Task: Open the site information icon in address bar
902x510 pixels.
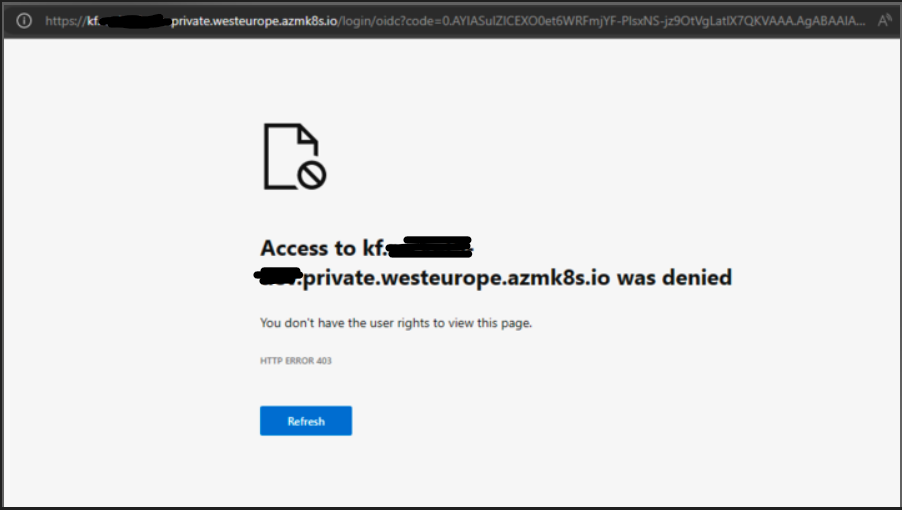Action: click(x=24, y=21)
